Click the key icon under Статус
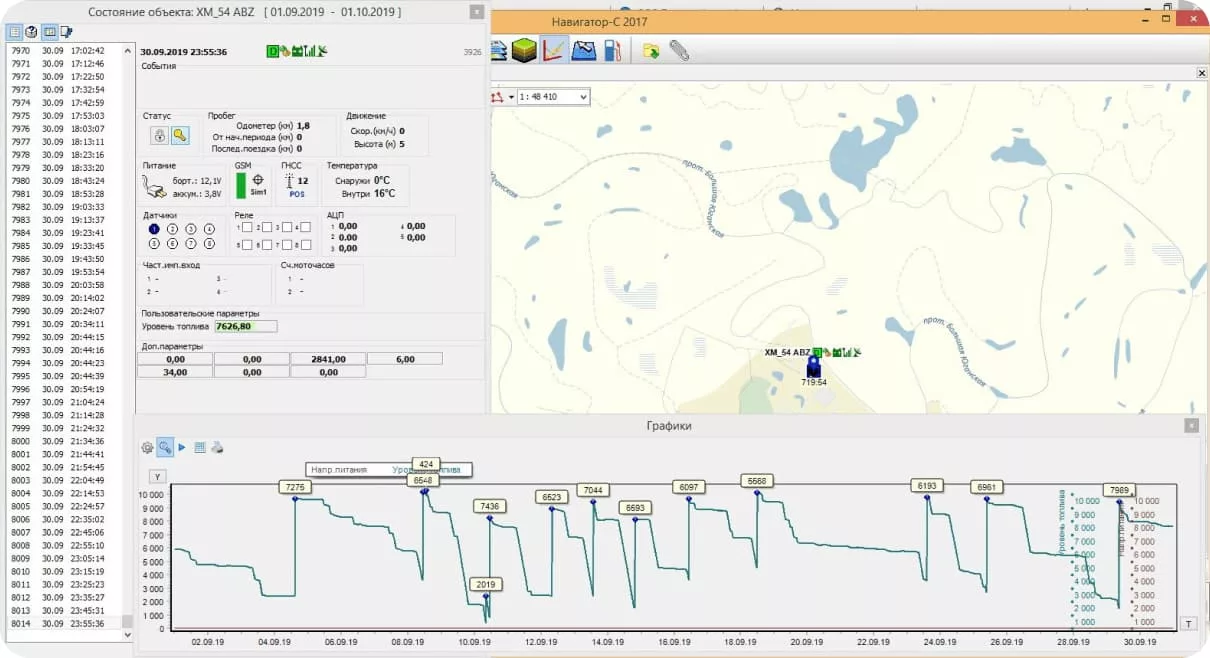 tap(179, 135)
